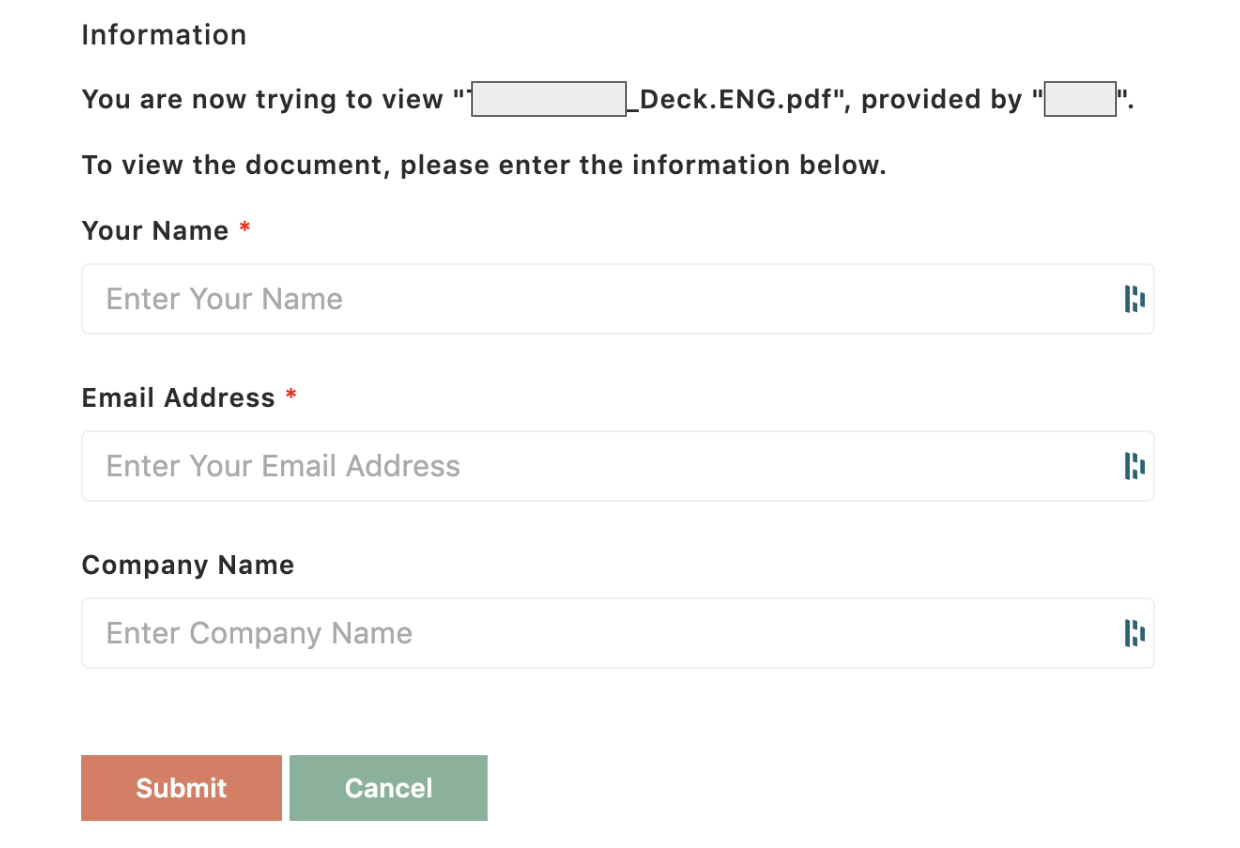
Task: Click the Information heading
Action: point(164,35)
